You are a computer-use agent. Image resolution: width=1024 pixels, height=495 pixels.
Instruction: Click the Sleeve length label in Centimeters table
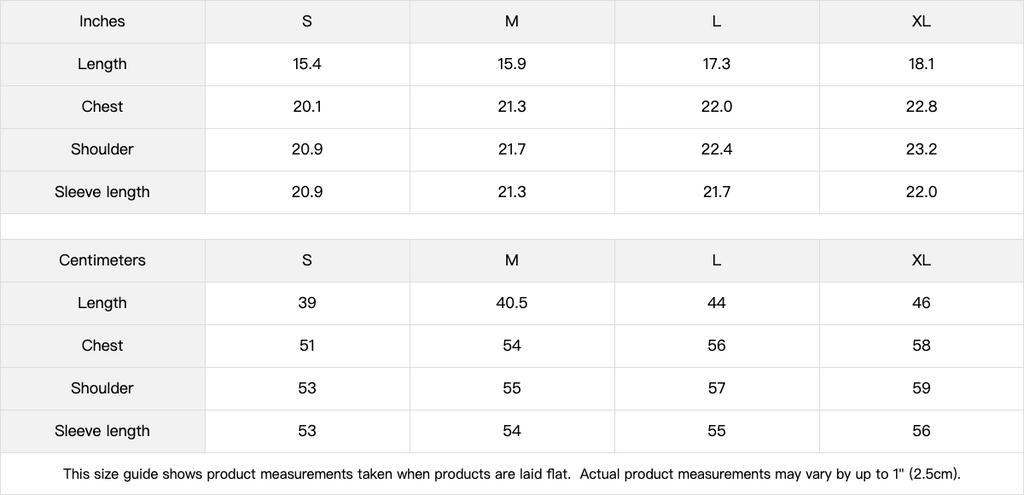pos(102,431)
